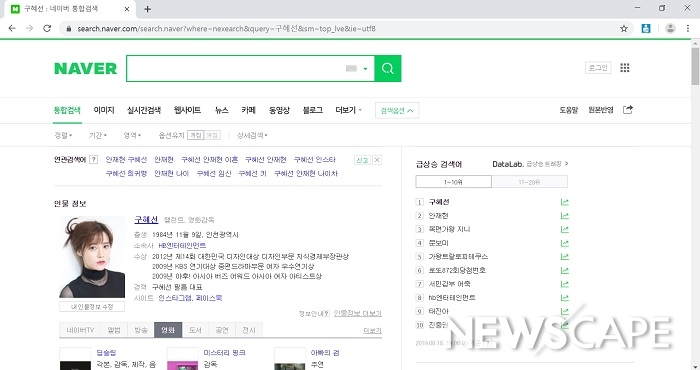Click trending keyword 서민갑부 어죽
Image resolution: width=700 pixels, height=370 pixels.
[x=449, y=284]
